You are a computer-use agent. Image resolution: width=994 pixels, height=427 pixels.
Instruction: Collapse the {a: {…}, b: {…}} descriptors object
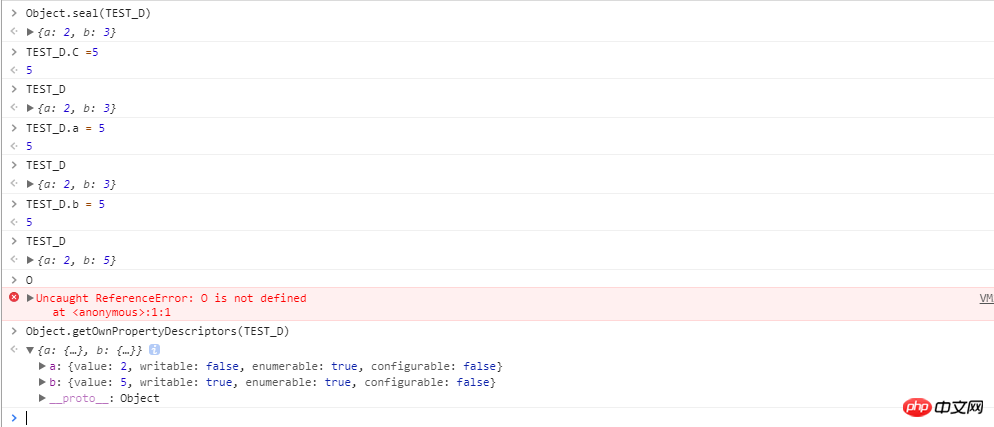(30, 351)
